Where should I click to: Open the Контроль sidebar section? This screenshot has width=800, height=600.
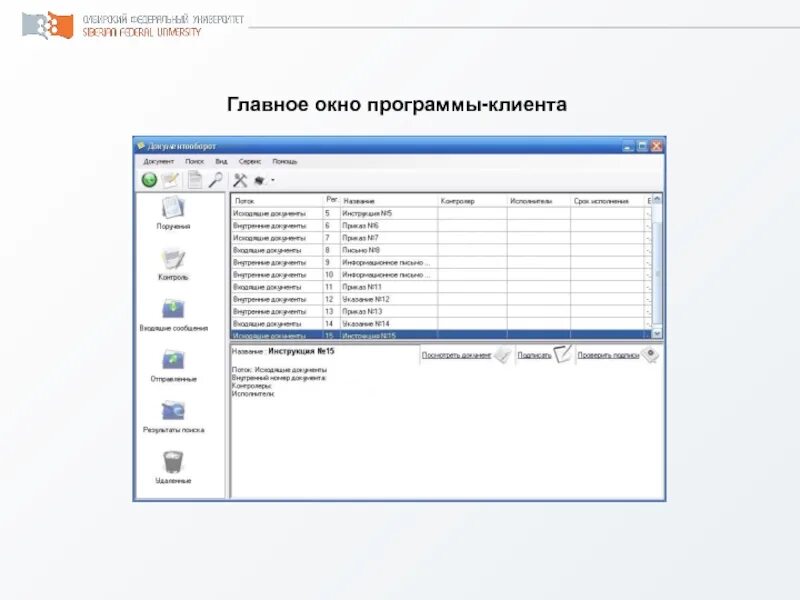click(x=173, y=264)
